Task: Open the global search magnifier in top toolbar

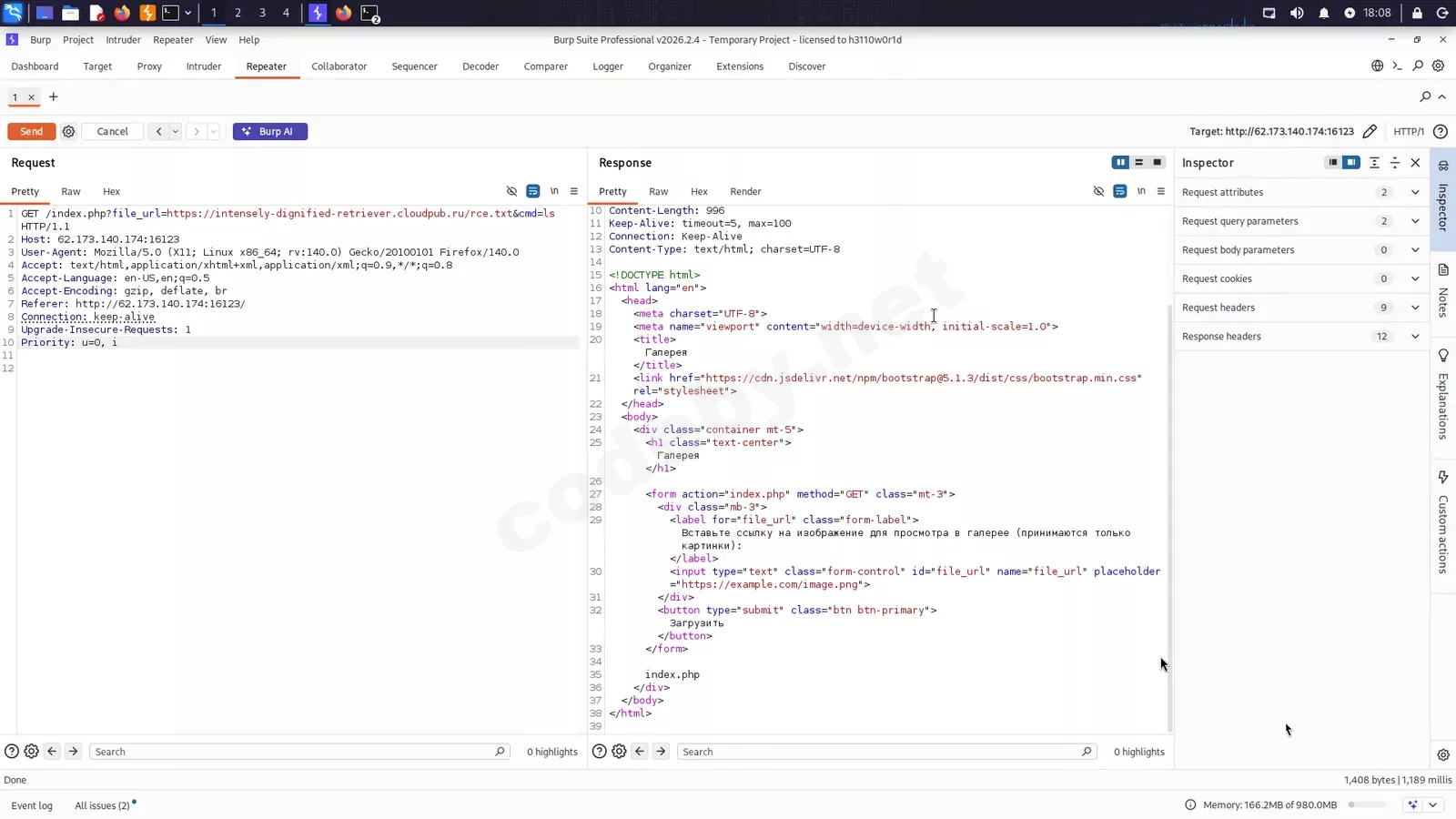Action: coord(1418,66)
